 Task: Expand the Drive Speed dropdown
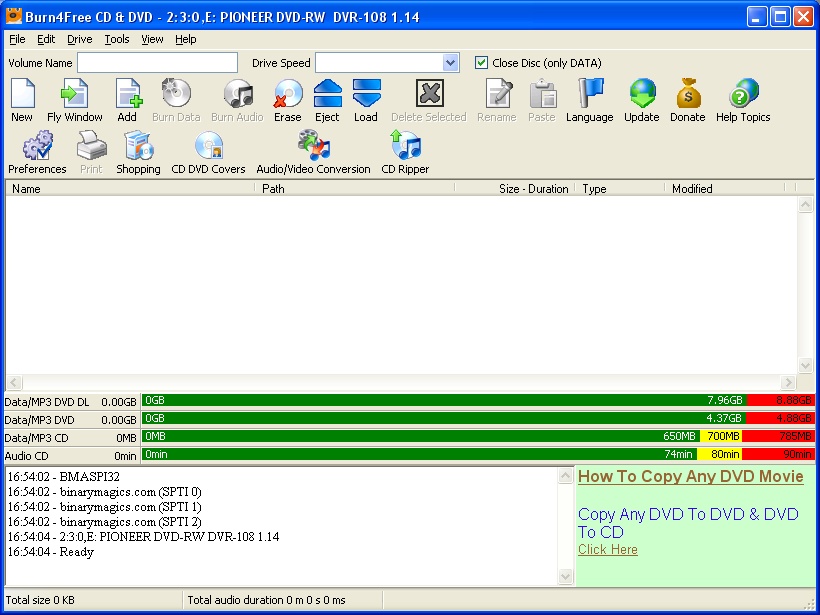coord(450,63)
